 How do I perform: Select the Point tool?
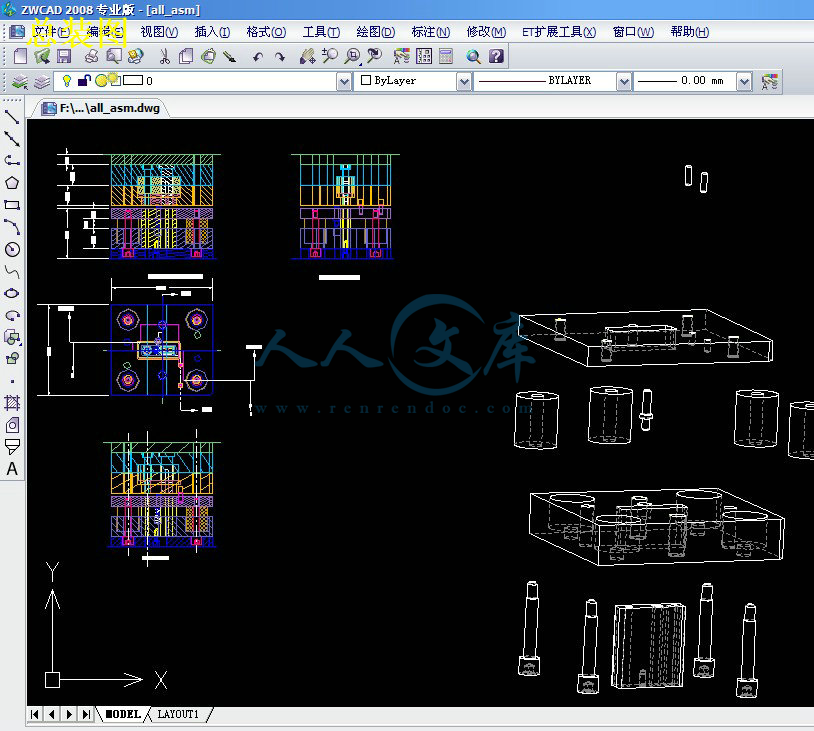click(12, 381)
